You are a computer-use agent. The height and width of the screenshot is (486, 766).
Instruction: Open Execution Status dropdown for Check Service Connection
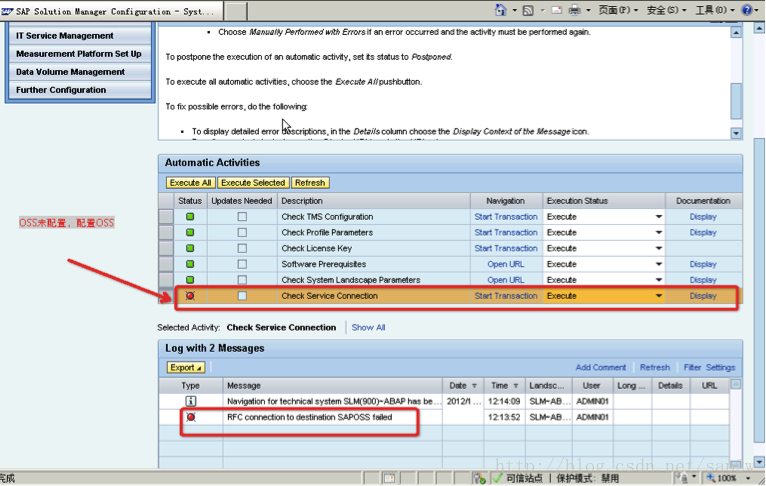[659, 296]
